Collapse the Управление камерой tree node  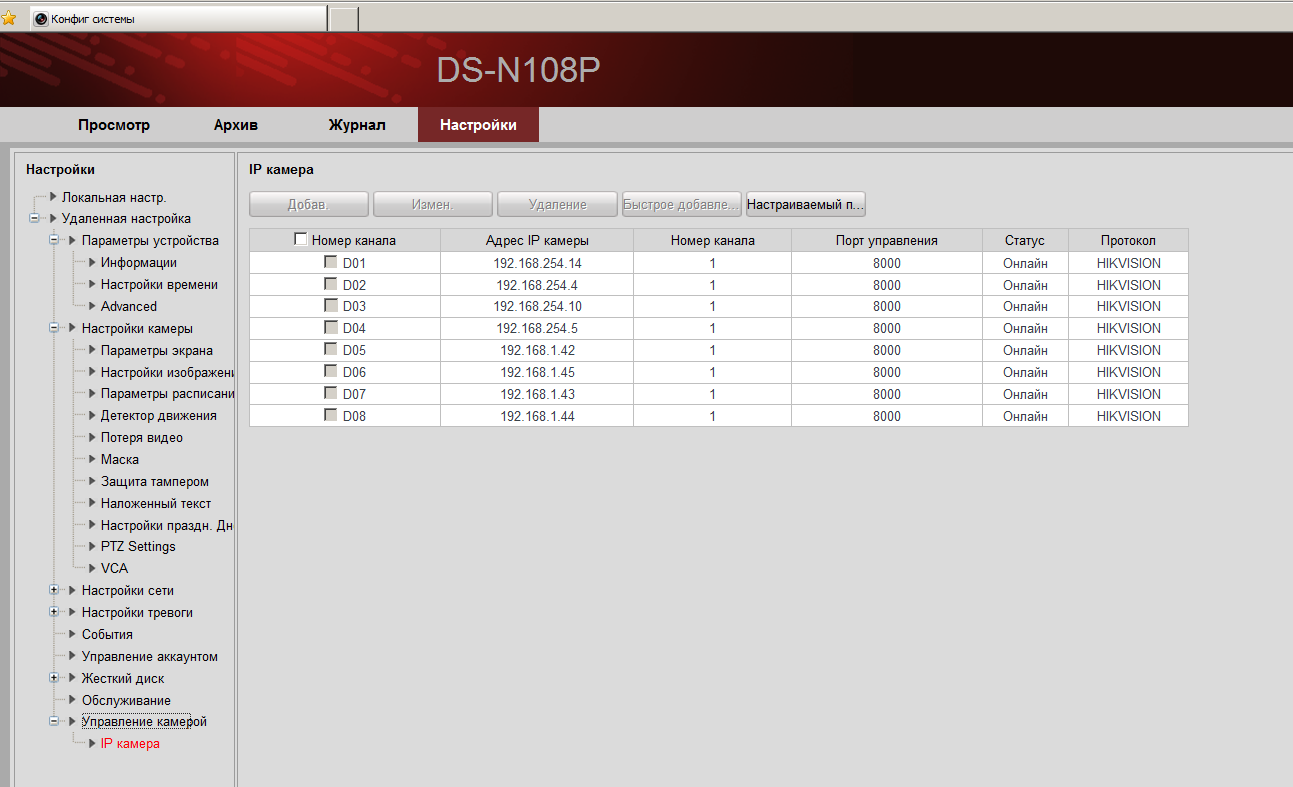[x=54, y=722]
